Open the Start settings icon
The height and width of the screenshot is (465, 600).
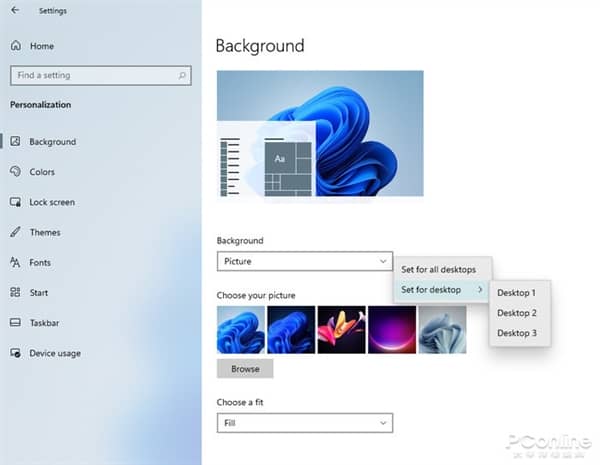[15, 293]
